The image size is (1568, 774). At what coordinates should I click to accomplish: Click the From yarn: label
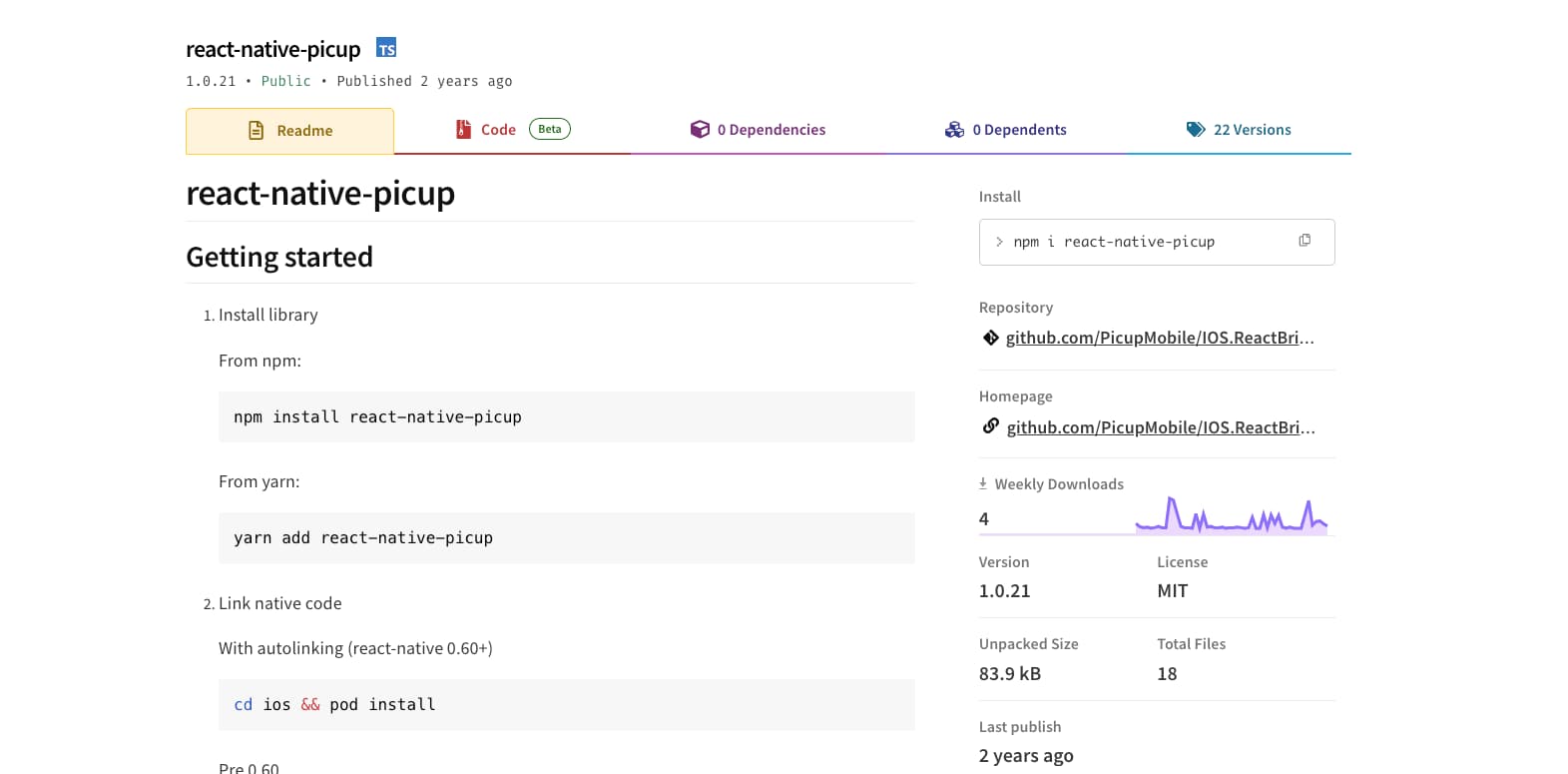pos(259,481)
